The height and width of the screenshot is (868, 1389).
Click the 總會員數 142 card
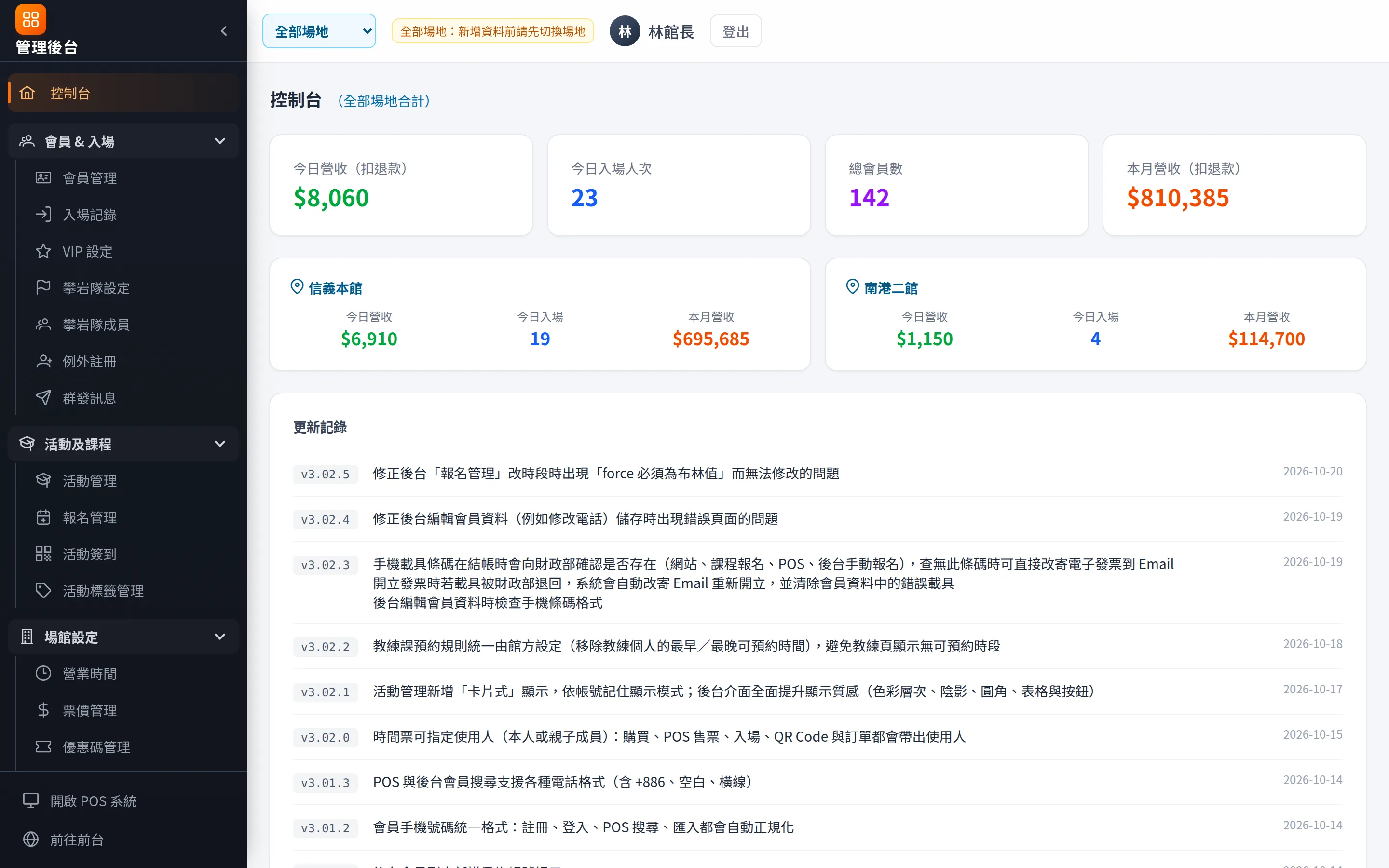click(956, 185)
